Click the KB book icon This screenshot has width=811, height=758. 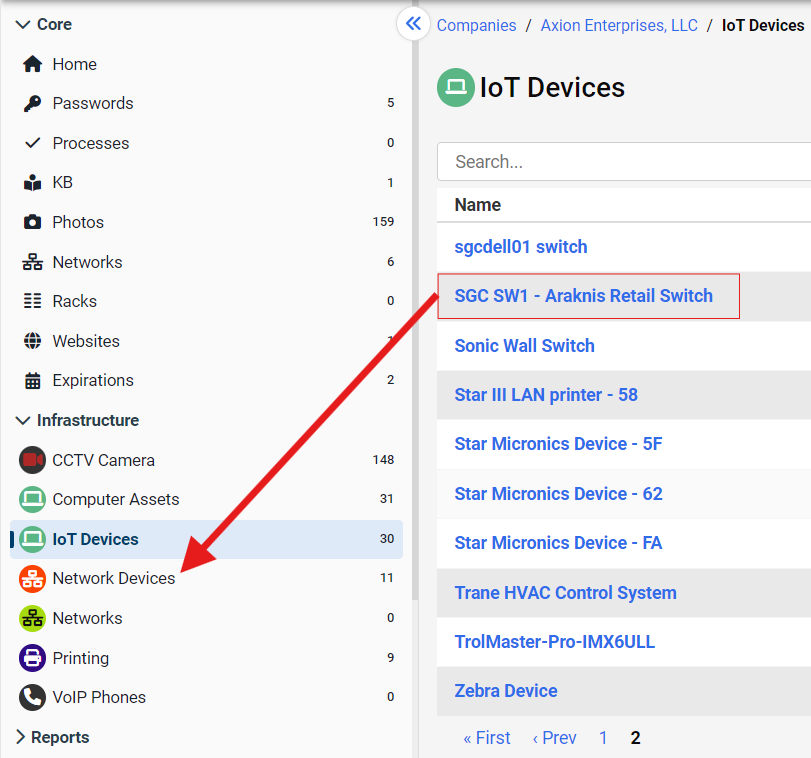(33, 183)
